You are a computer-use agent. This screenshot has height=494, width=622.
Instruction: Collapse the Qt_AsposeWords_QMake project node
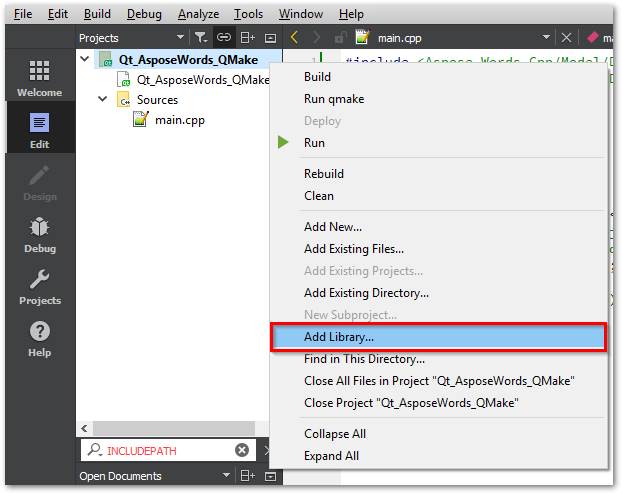click(x=84, y=60)
